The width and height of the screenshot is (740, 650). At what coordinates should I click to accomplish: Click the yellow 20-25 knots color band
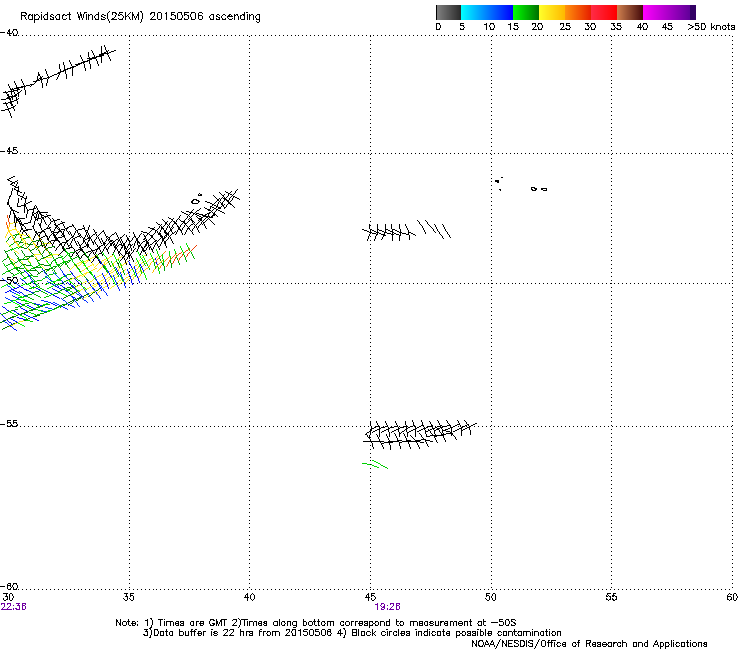pyautogui.click(x=552, y=12)
